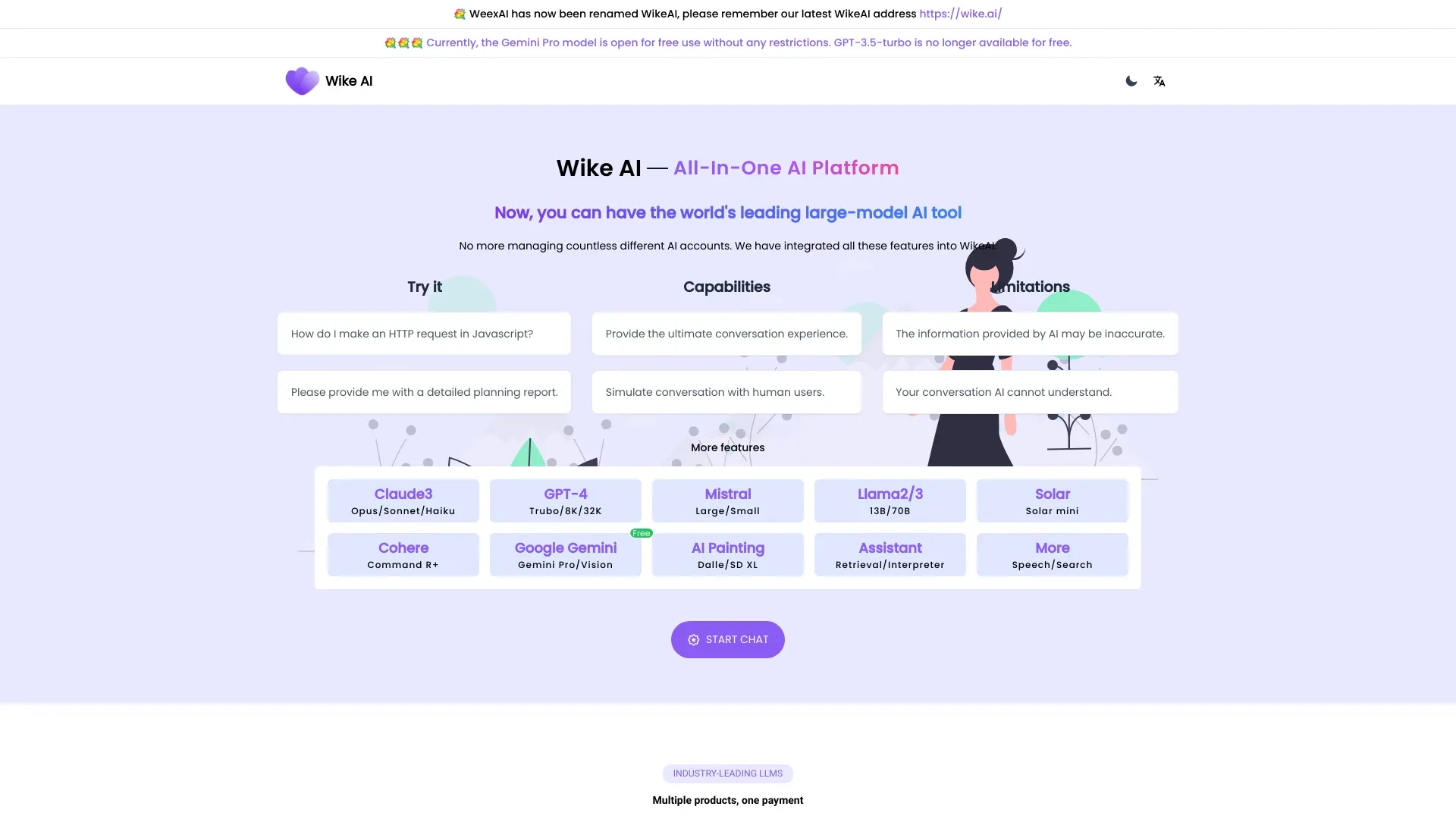
Task: Select Mistral Large/Small model
Action: click(x=728, y=500)
